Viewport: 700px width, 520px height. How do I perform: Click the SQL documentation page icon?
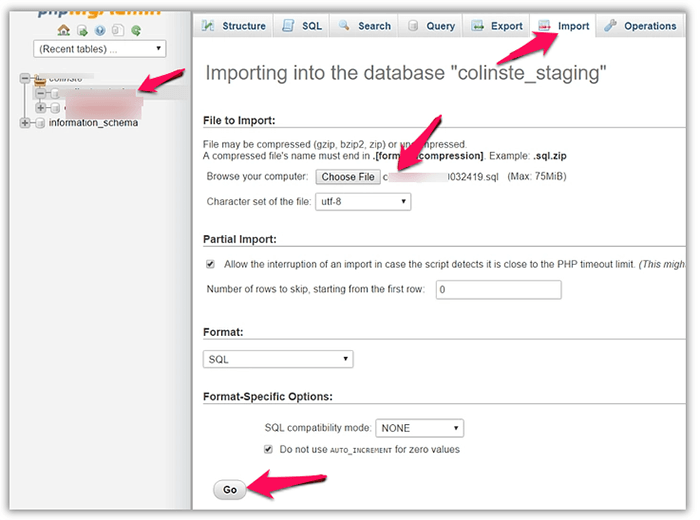[118, 30]
